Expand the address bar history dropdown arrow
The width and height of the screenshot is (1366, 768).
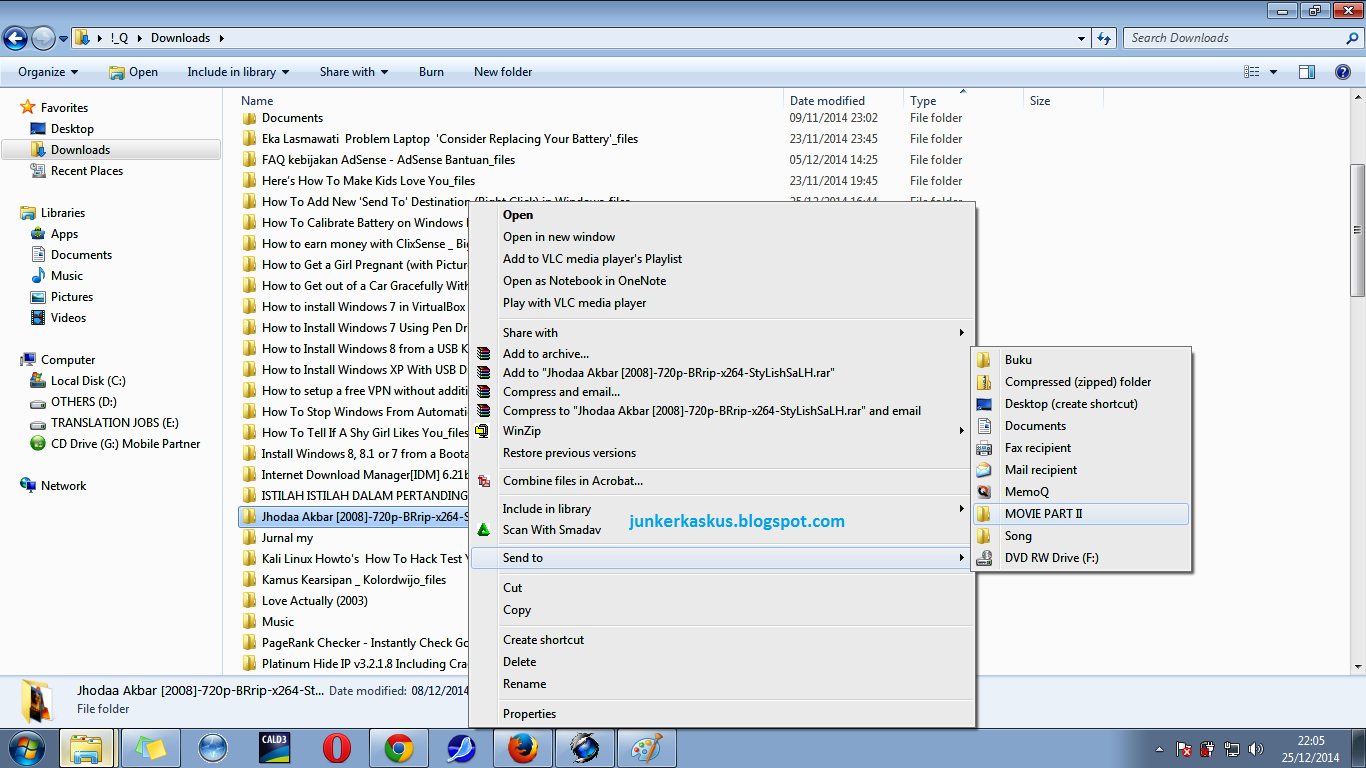(1082, 38)
